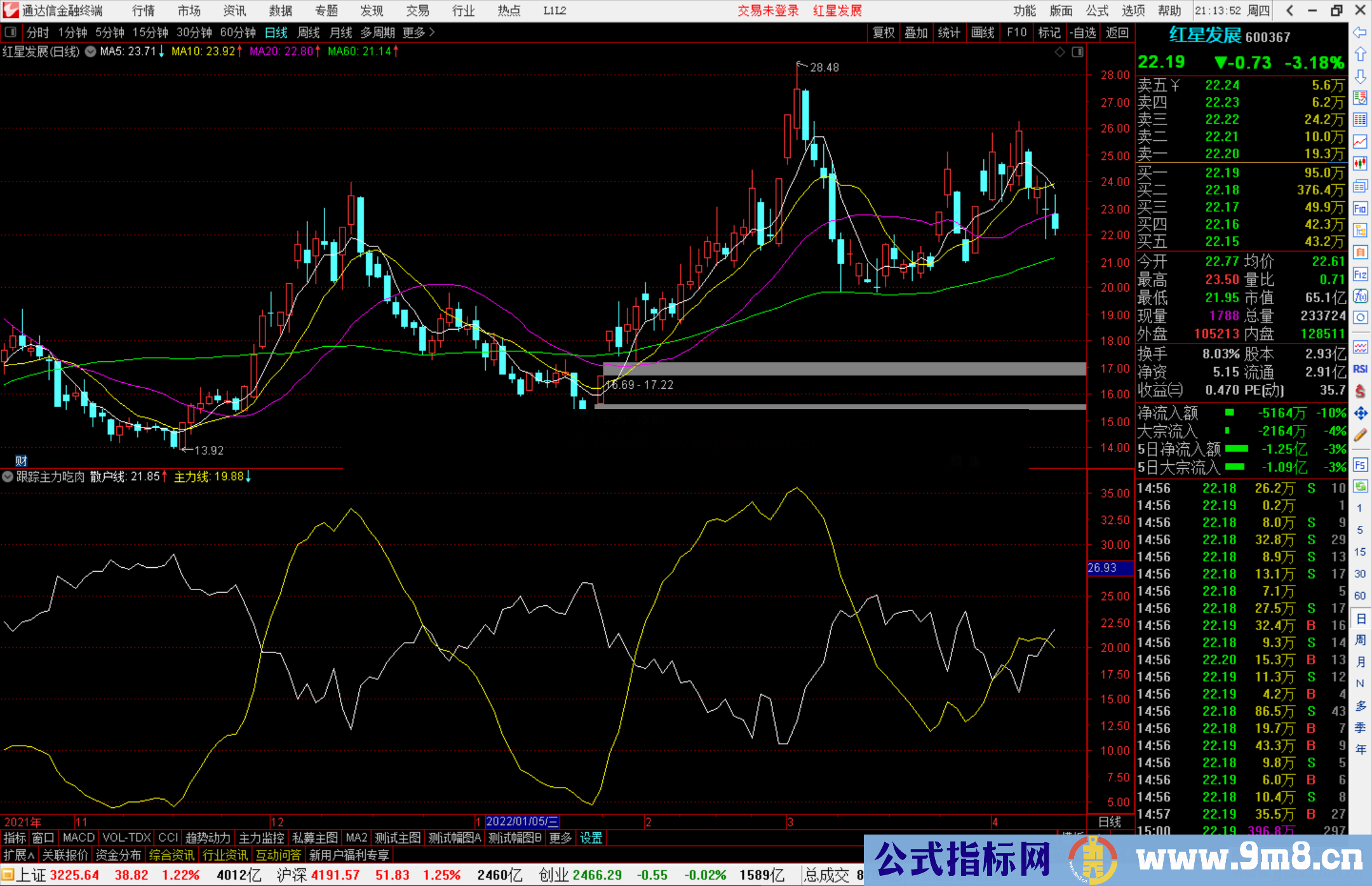Screen dimensions: 1372x886
Task: Toggle the side panel icon left of 分时
Action: [11, 32]
